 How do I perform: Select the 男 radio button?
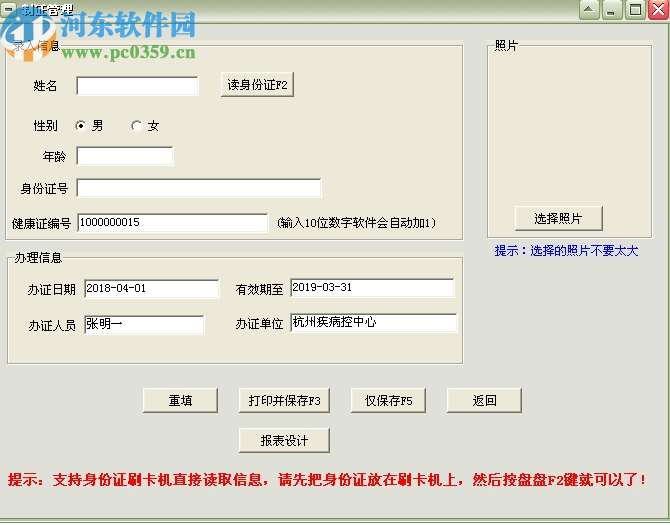[80, 126]
